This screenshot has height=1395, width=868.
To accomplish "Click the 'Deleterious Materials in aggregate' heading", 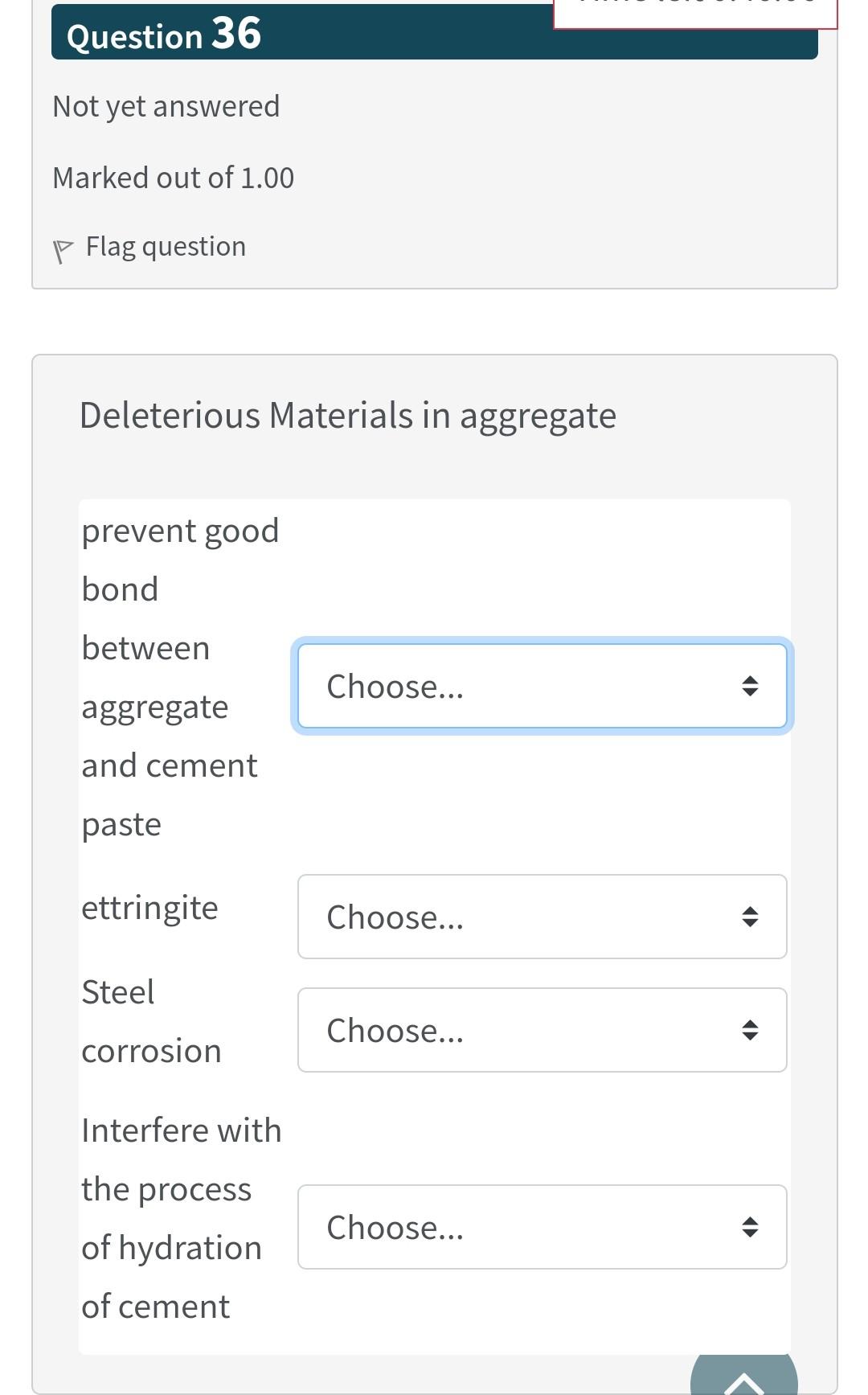I will coord(348,416).
